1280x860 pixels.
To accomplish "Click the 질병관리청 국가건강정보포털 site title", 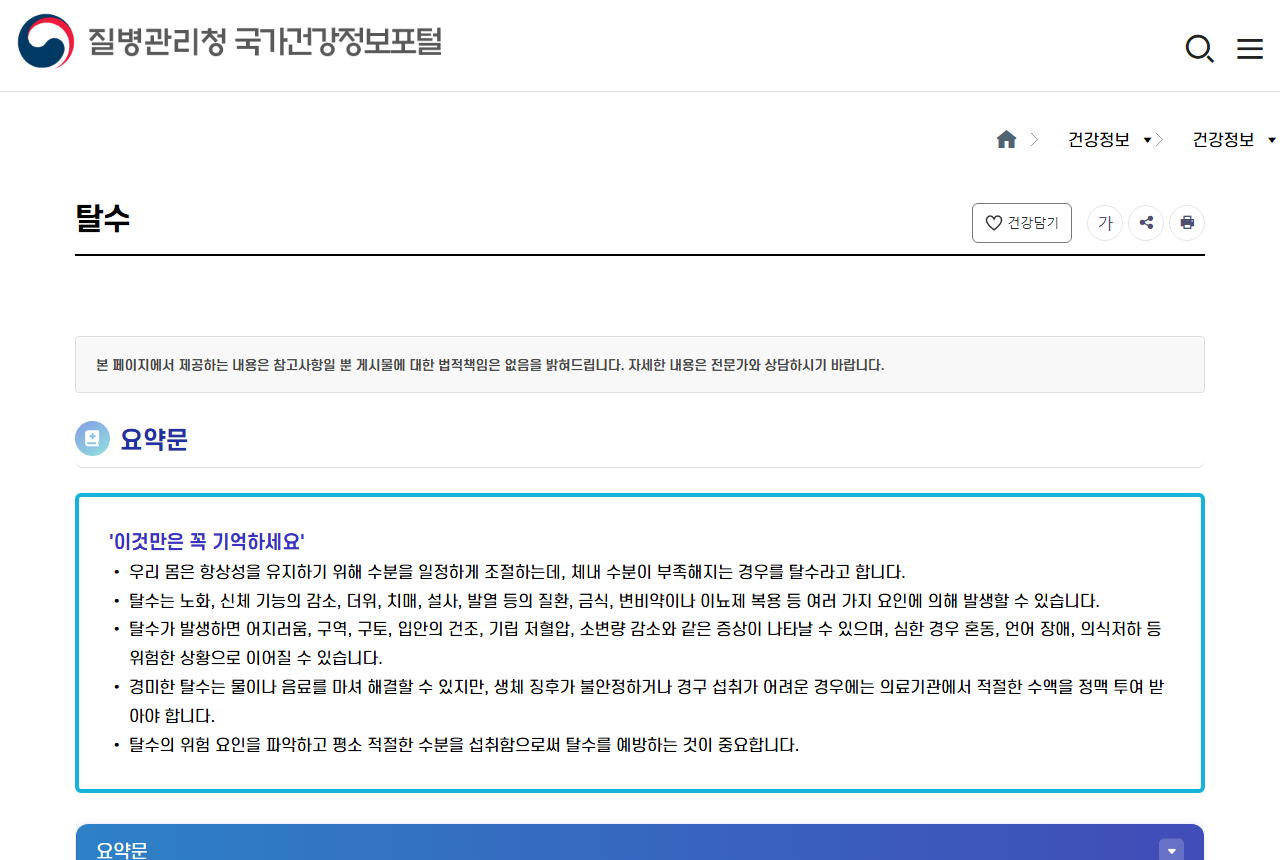I will (x=265, y=42).
